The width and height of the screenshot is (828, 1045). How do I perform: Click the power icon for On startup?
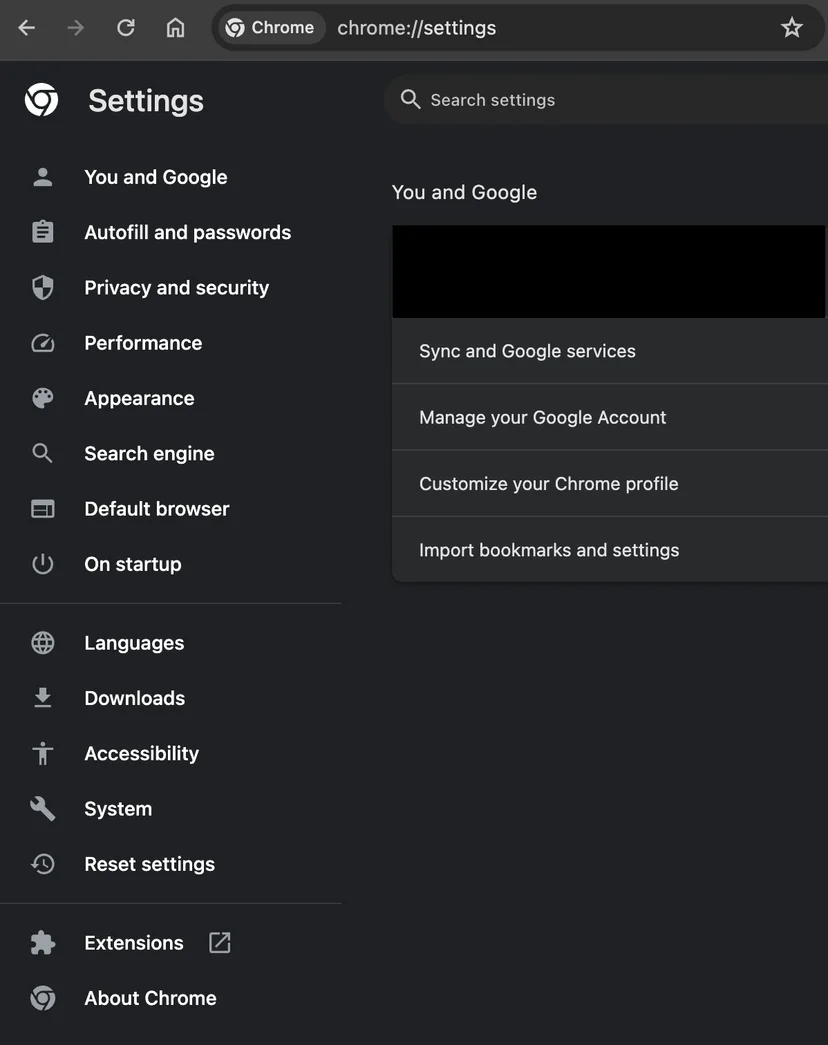tap(43, 564)
